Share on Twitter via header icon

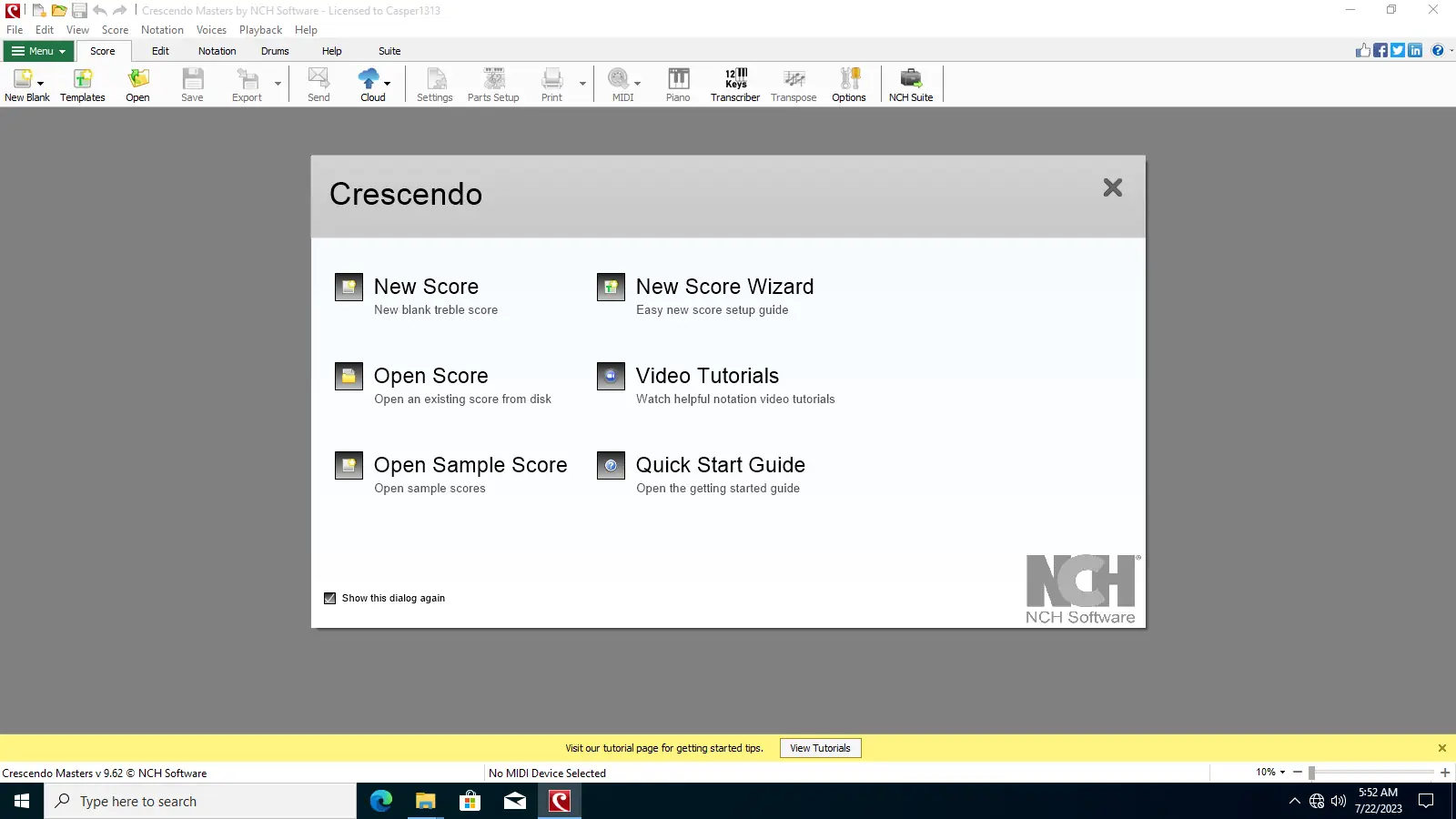tap(1398, 51)
